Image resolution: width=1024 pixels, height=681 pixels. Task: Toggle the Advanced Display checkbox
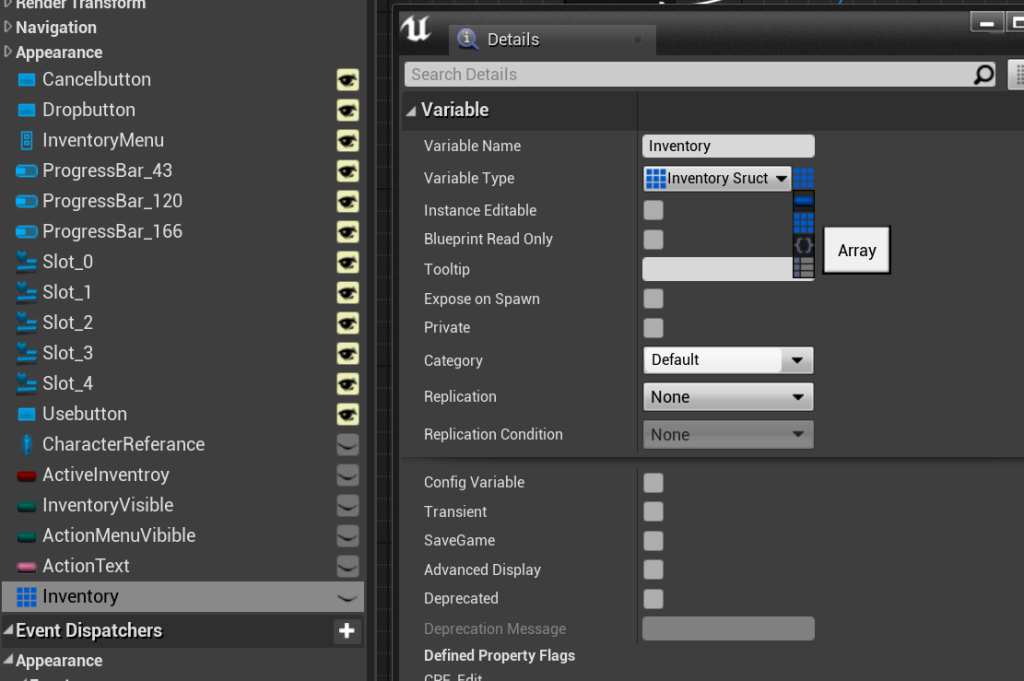click(653, 570)
